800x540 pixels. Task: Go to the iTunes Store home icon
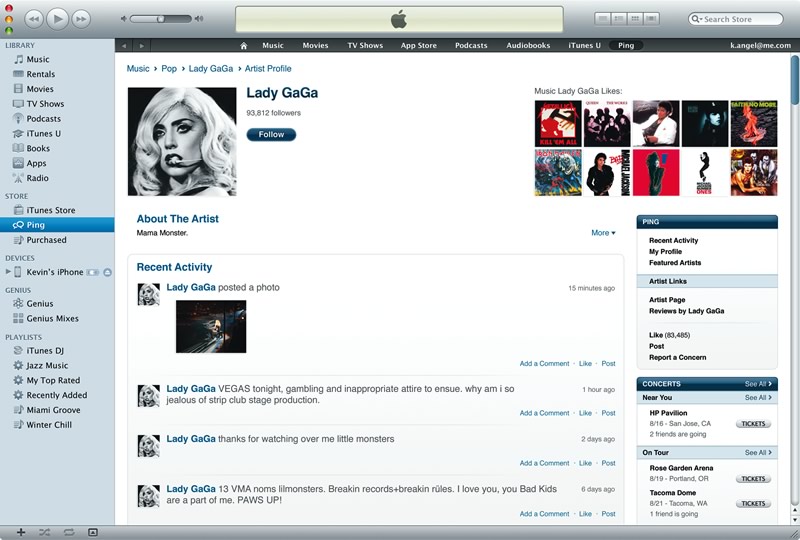(x=243, y=45)
